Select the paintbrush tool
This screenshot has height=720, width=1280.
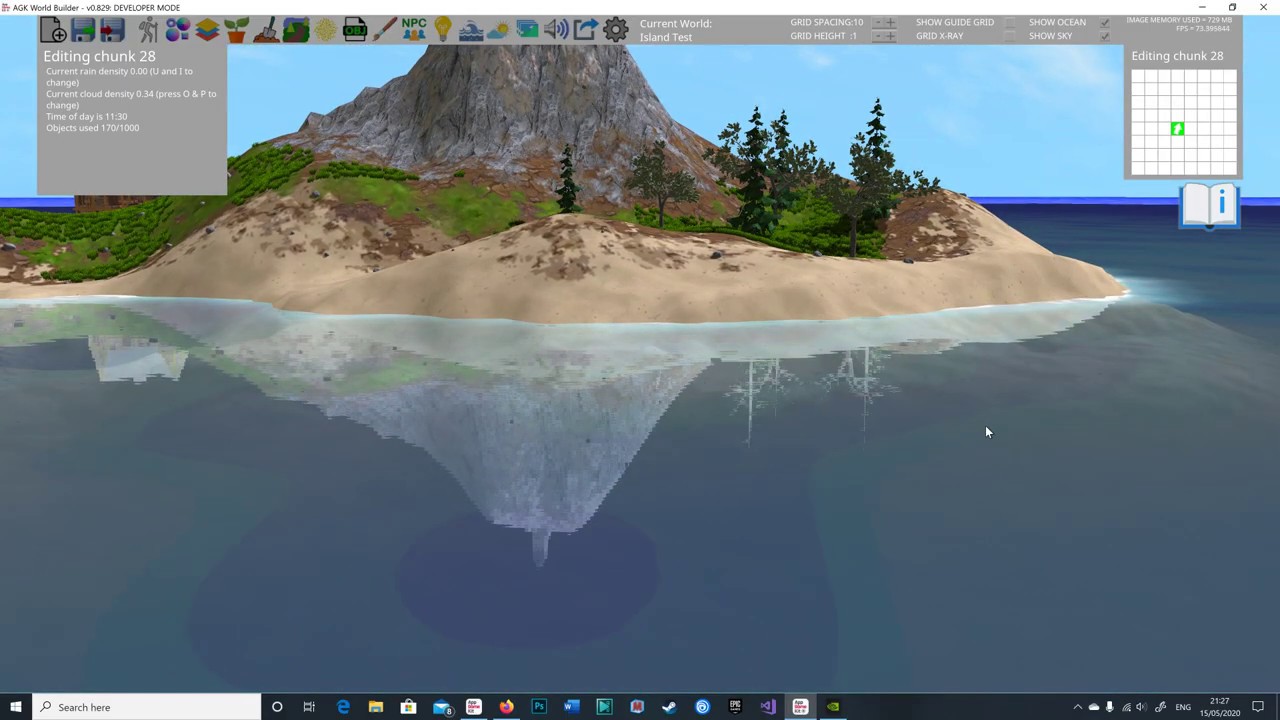(x=384, y=30)
